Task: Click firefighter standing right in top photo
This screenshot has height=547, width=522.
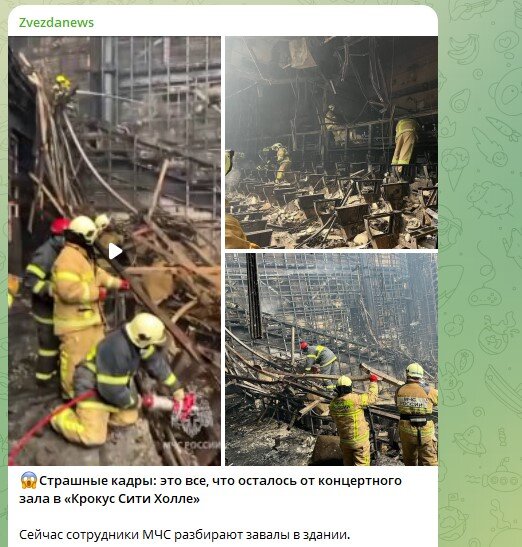Action: click(404, 148)
